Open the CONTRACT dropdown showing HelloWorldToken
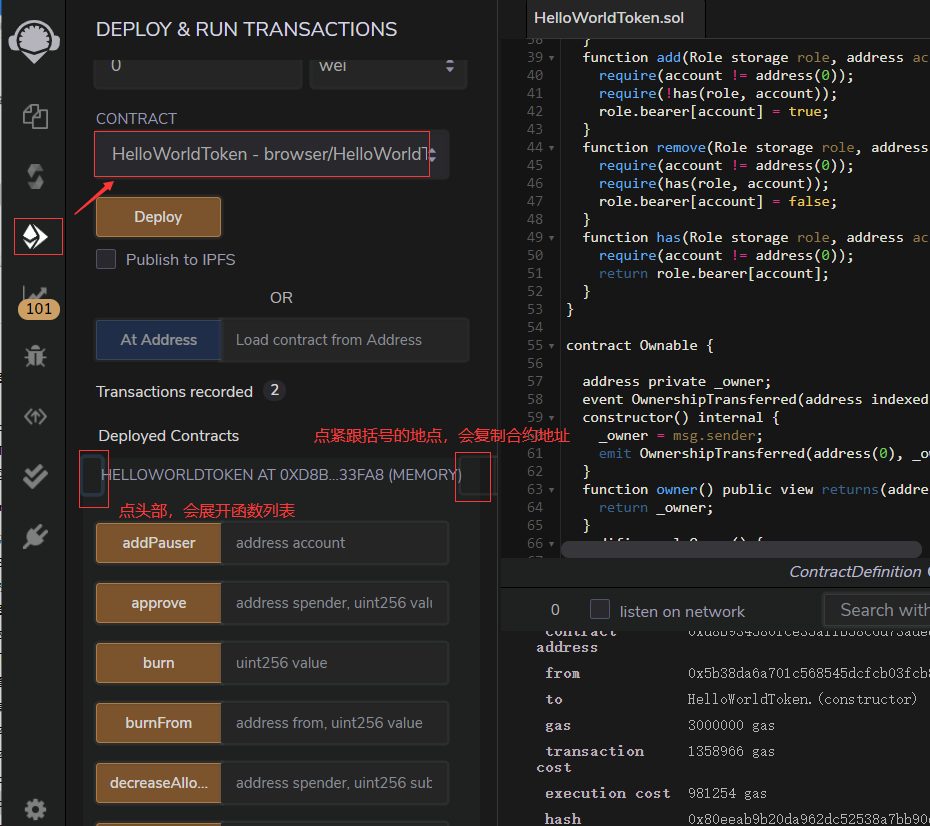Viewport: 930px width, 826px height. [261, 154]
